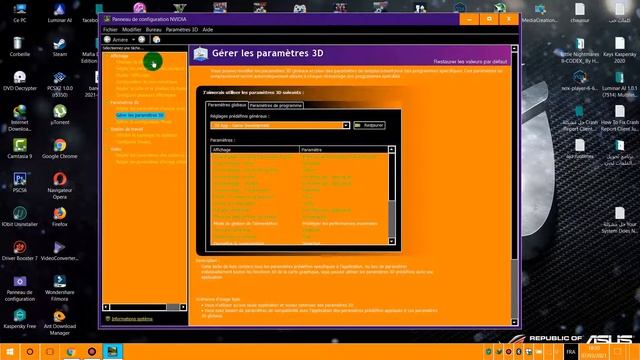Click Gérer les paramètres 3D header icon
This screenshot has height=360, width=640.
click(x=200, y=53)
